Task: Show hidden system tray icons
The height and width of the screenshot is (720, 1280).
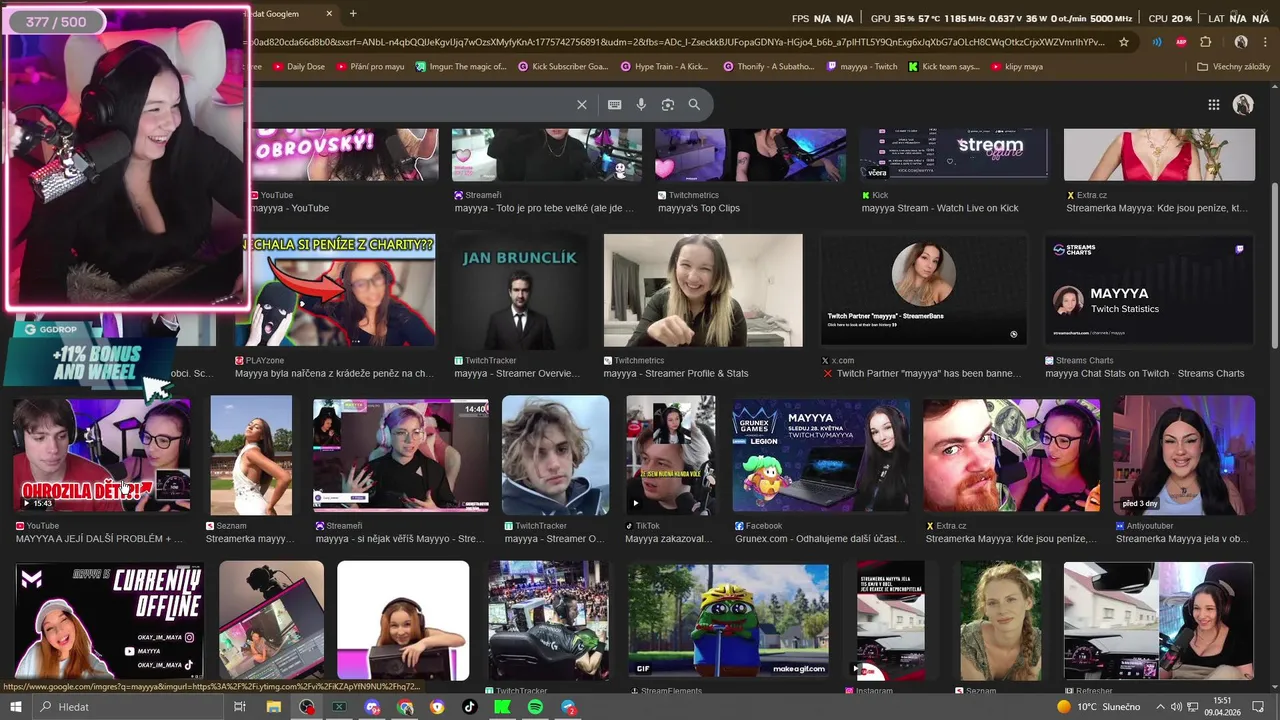Action: 1161,707
